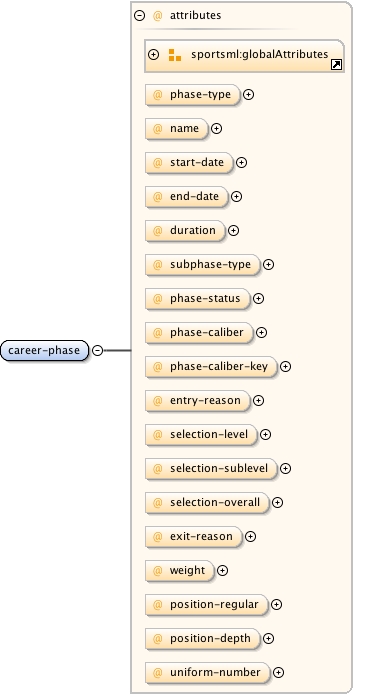Expand the end-date attribute
Screen dimensions: 370x695
point(237,196)
